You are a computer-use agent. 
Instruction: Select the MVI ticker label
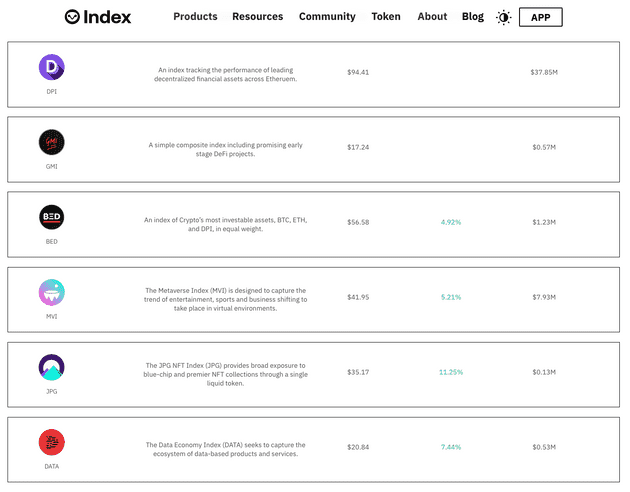[x=51, y=316]
